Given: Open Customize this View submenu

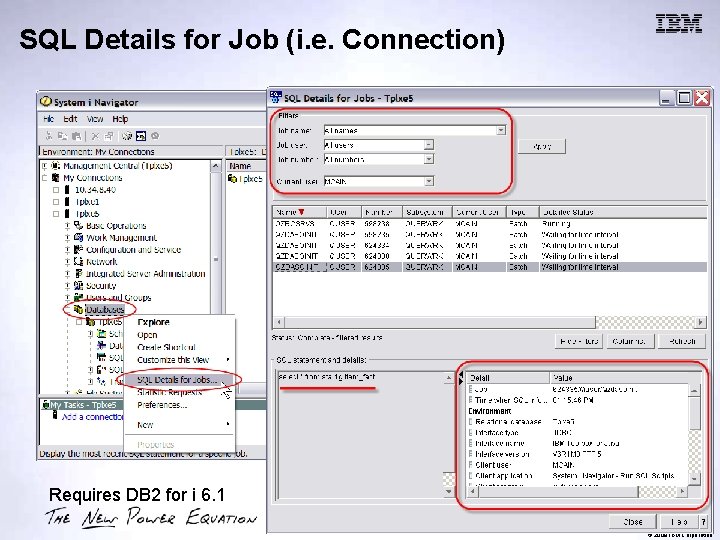Looking at the screenshot, I should coord(179,360).
